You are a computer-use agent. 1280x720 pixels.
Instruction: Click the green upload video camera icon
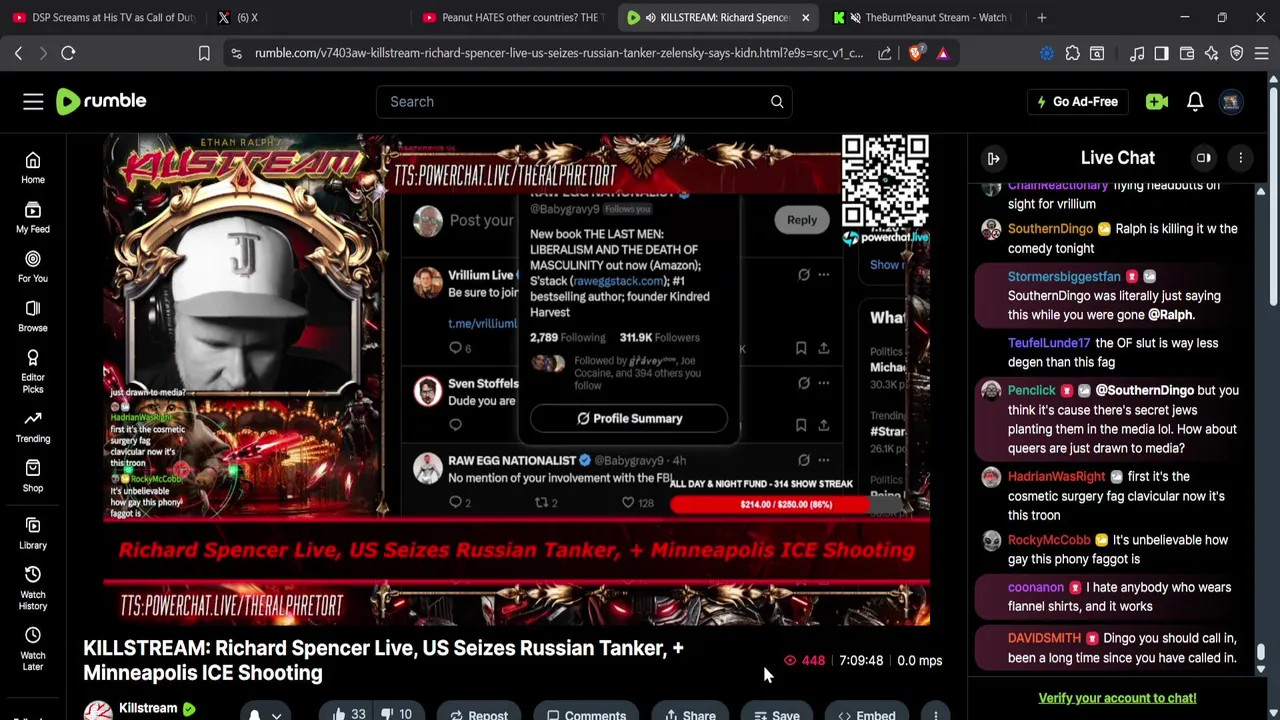tap(1157, 101)
